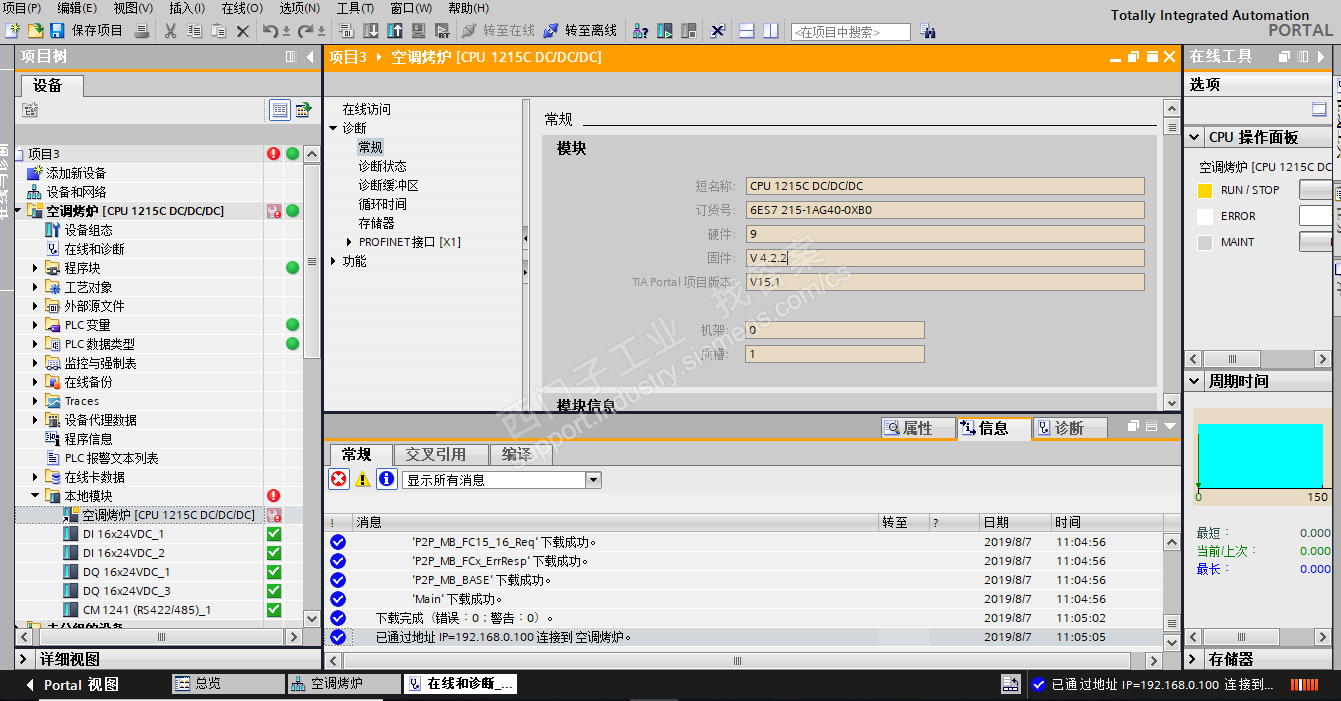
Task: Click the print icon in toolbar
Action: pyautogui.click(x=142, y=31)
